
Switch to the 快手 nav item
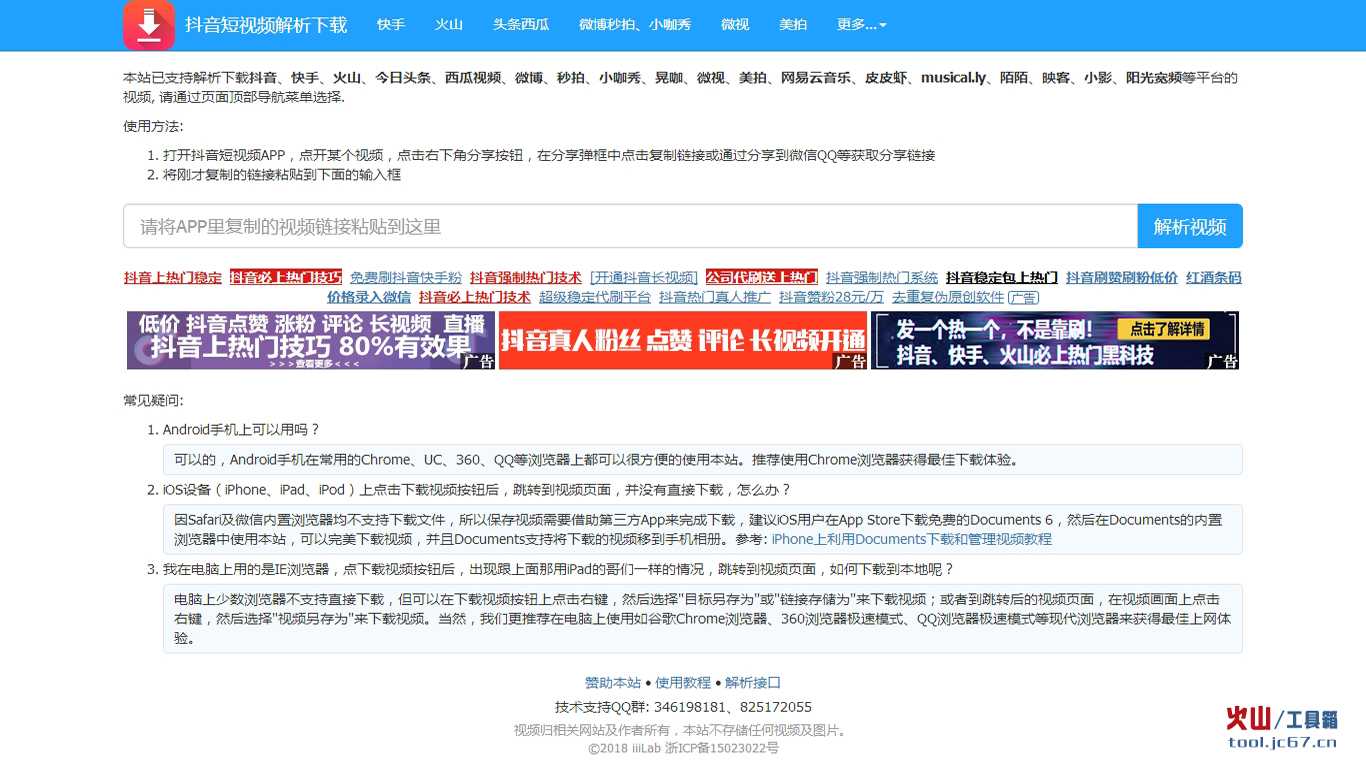click(x=391, y=25)
